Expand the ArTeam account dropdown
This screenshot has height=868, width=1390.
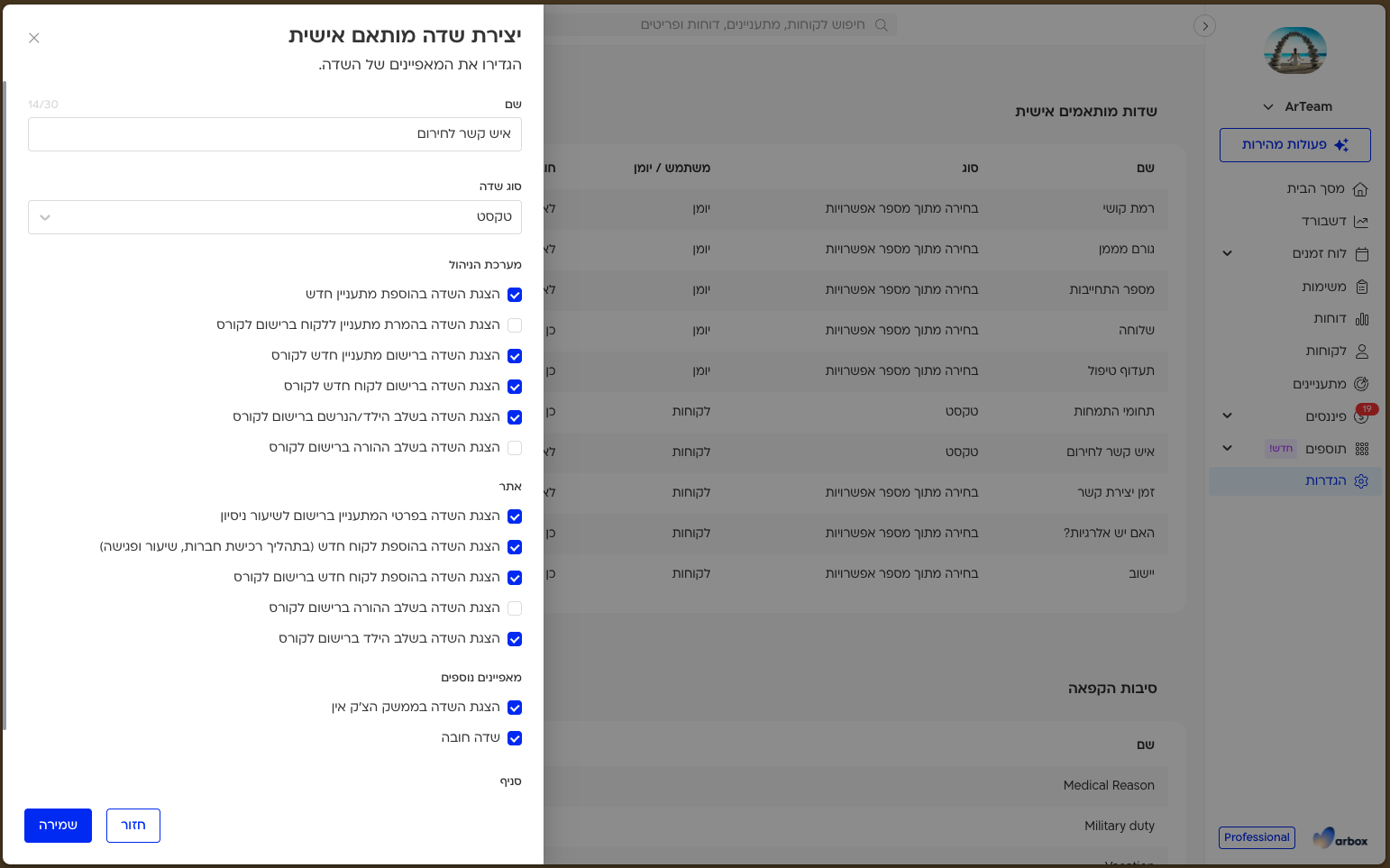[x=1268, y=106]
